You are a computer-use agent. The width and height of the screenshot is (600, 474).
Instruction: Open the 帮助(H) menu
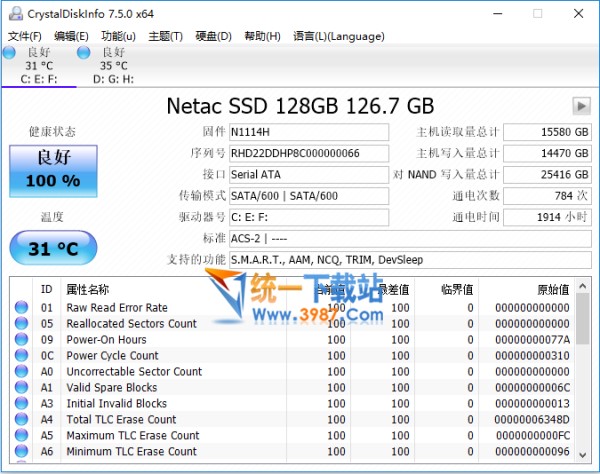(262, 36)
